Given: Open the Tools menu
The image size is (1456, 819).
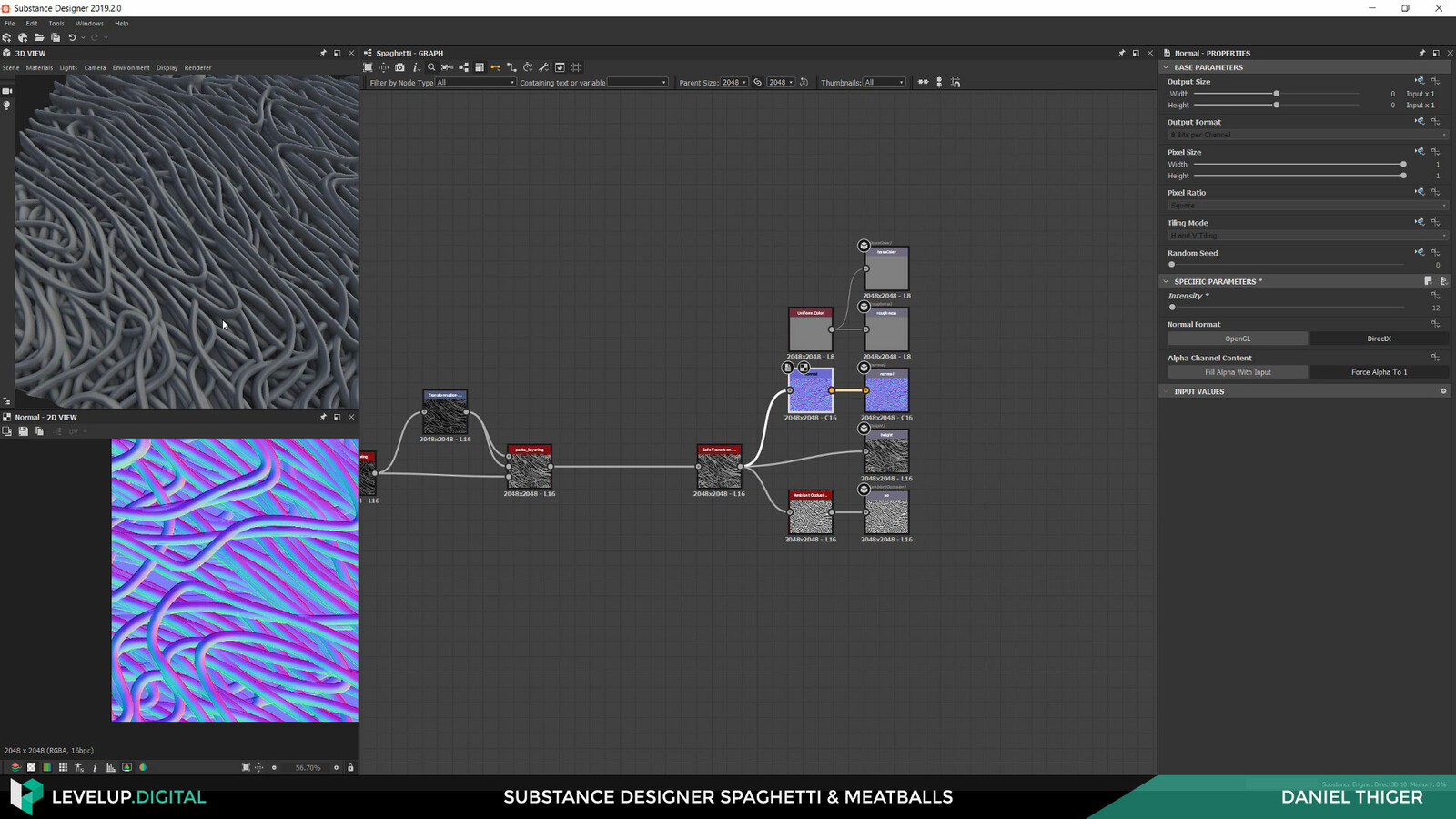Looking at the screenshot, I should 56,23.
